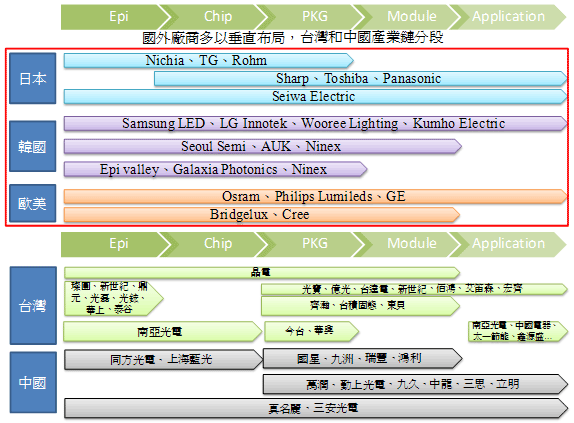Screen dimensions: 574x423
Task: Click the bar starting with 光寶、億光
Action: (414, 289)
